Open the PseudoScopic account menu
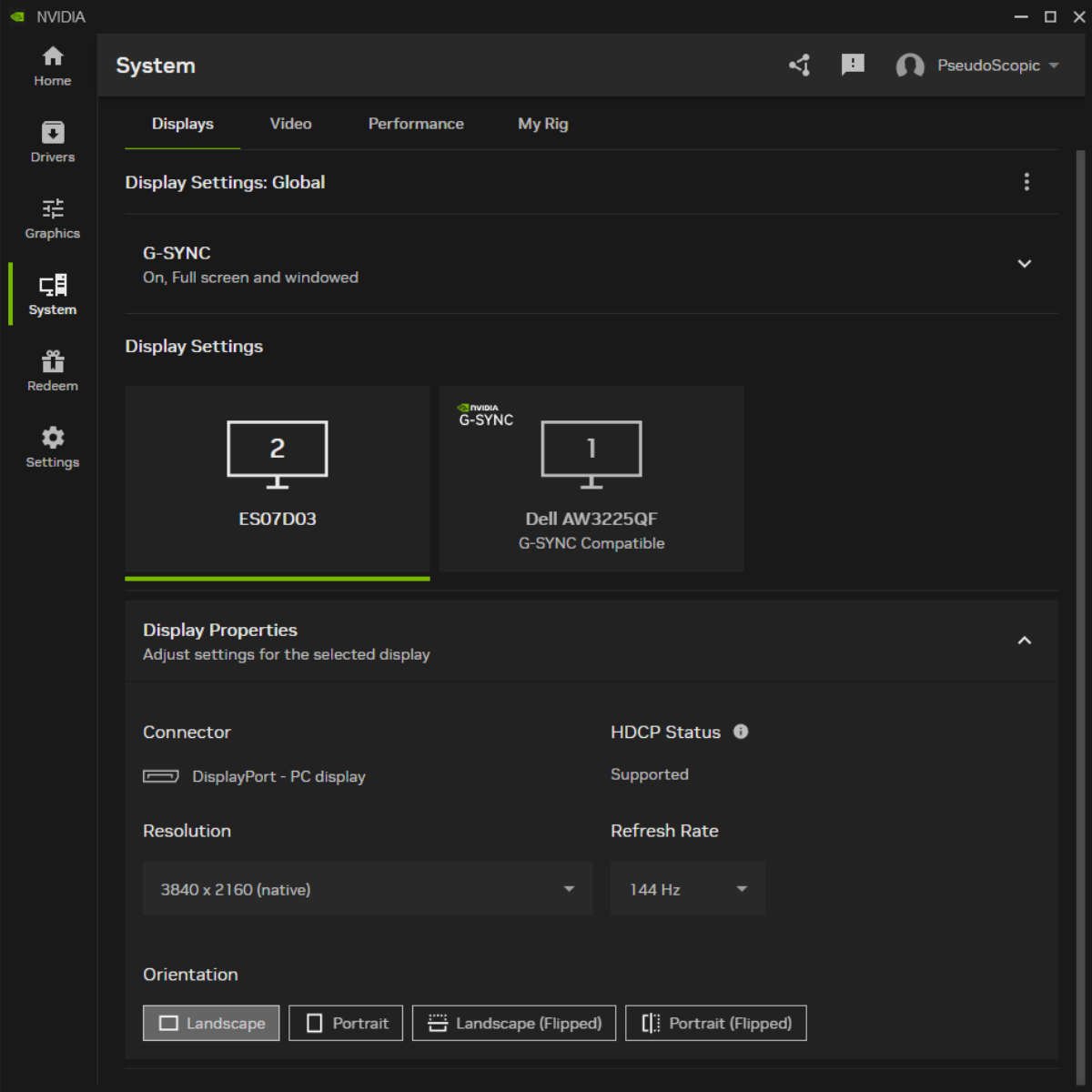 tap(979, 65)
